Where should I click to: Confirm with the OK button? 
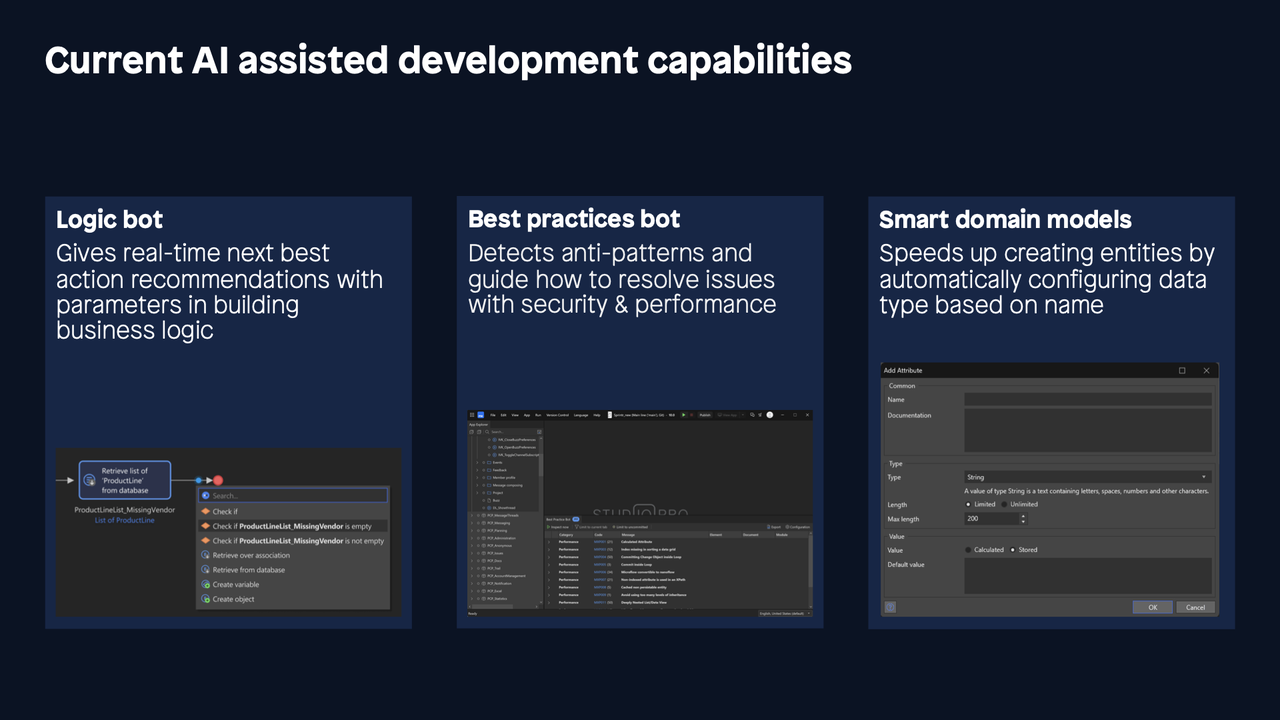1152,607
